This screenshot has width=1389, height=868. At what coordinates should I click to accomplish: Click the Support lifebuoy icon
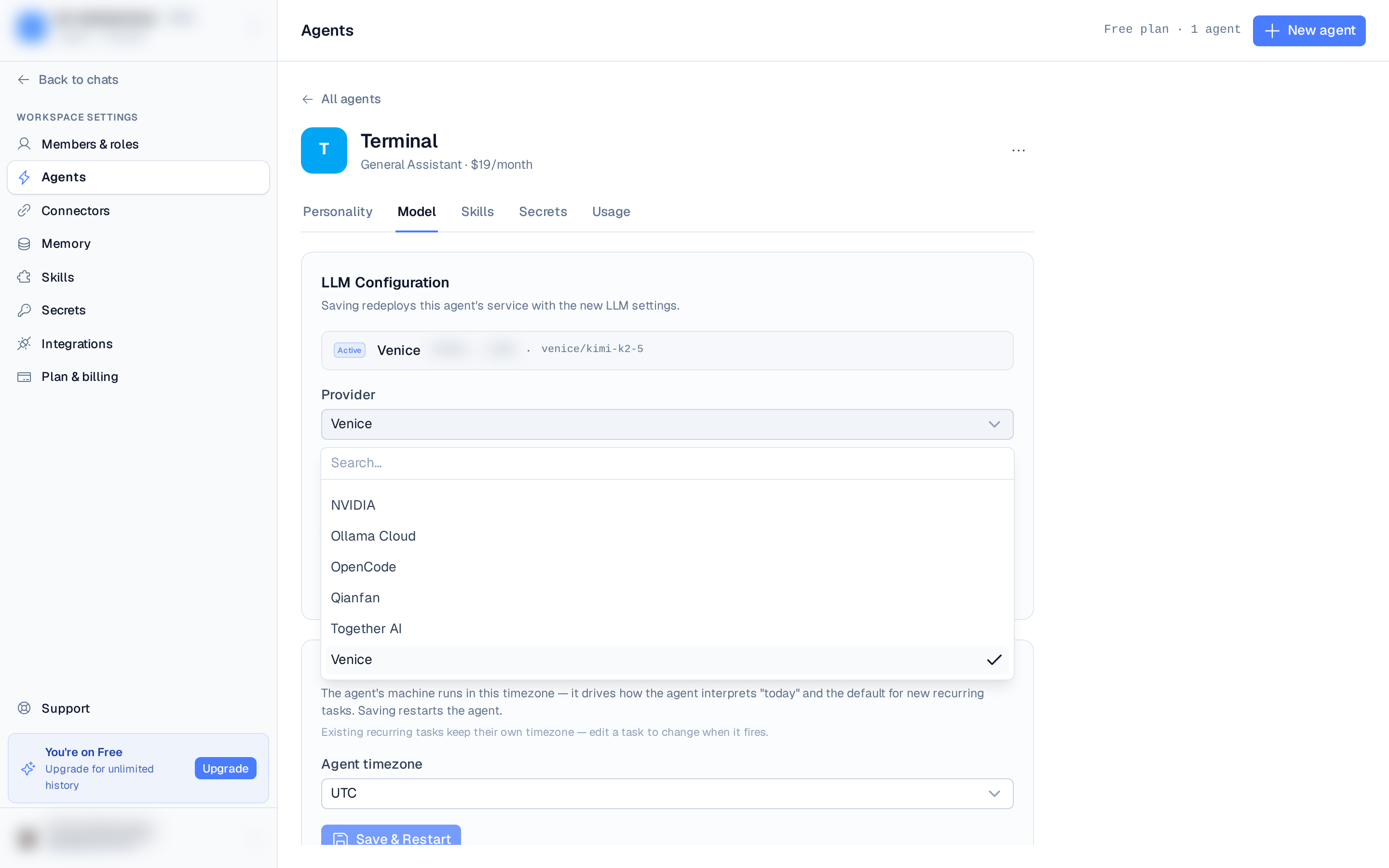(24, 708)
